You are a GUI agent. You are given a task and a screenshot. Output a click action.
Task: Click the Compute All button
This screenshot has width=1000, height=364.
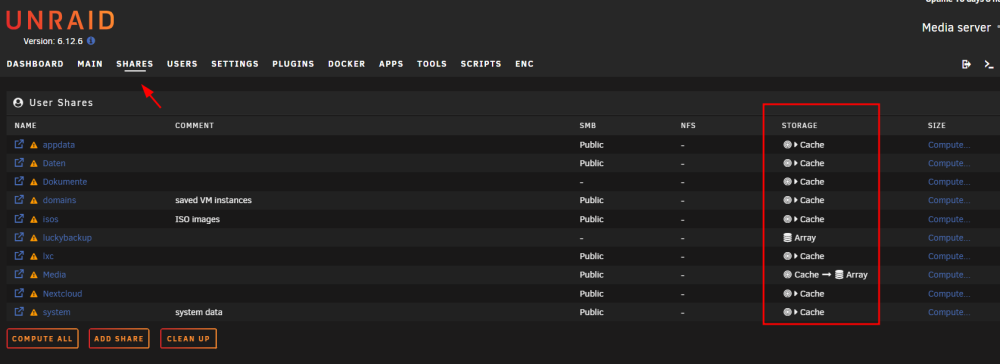click(x=43, y=339)
